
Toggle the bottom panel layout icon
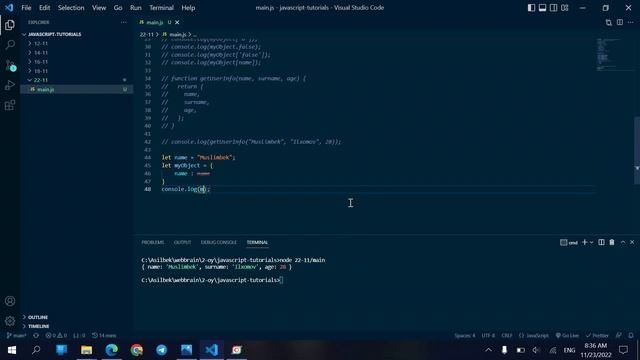pos(542,8)
